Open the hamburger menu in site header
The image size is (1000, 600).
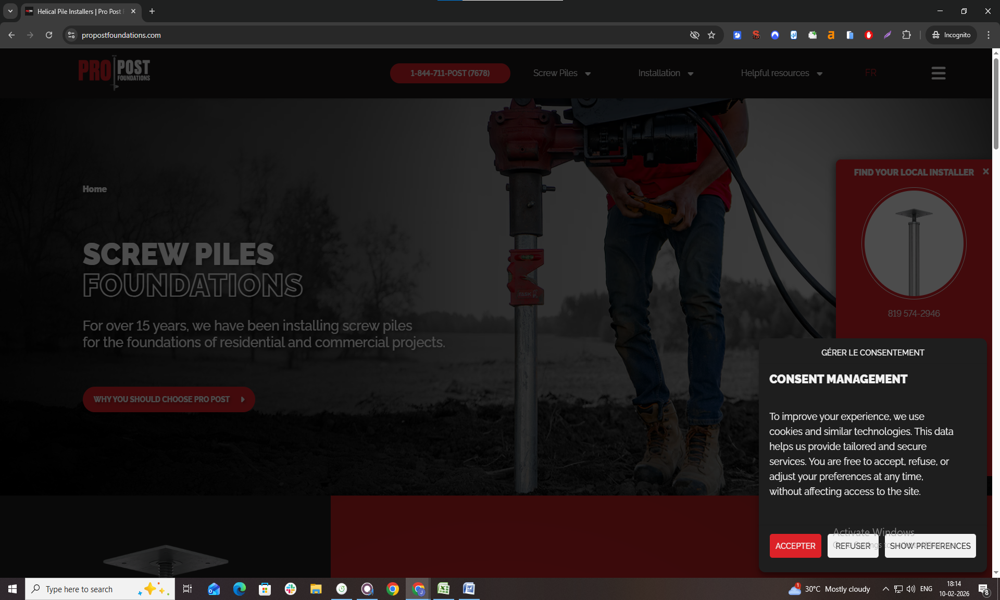tap(938, 73)
